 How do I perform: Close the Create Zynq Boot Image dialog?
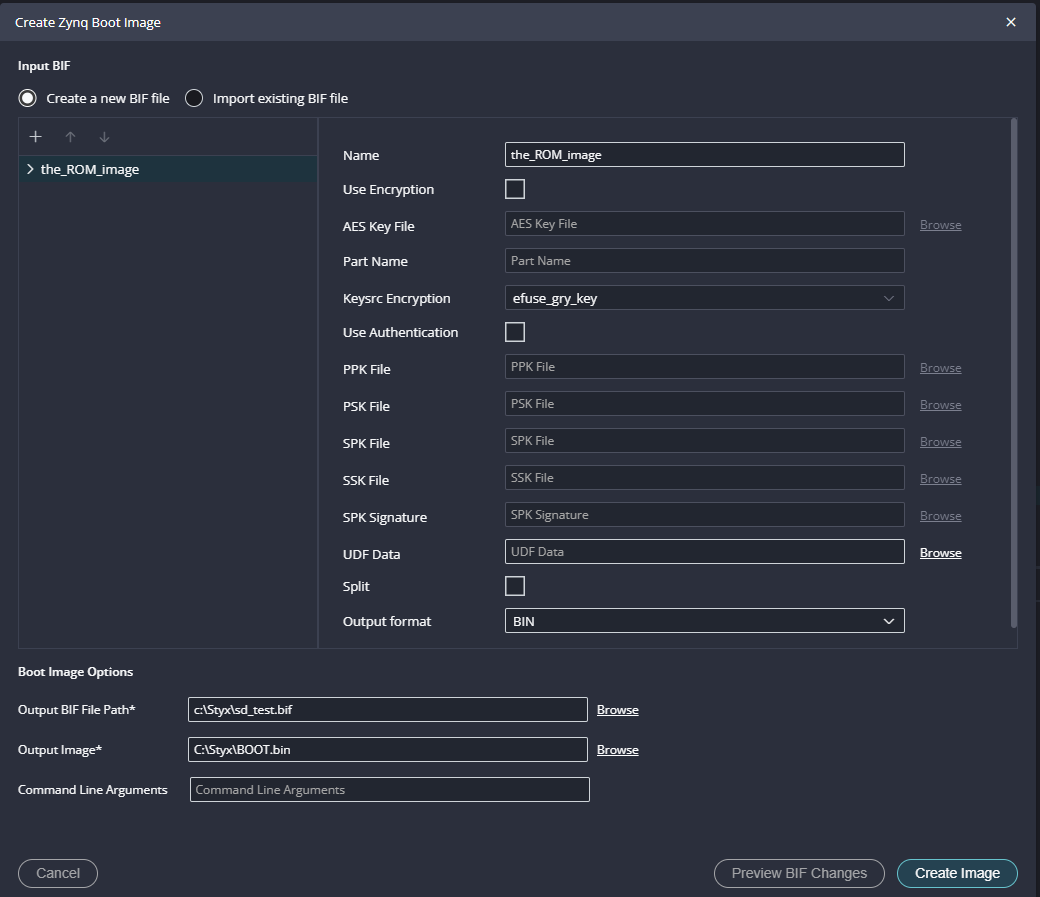pos(1011,22)
